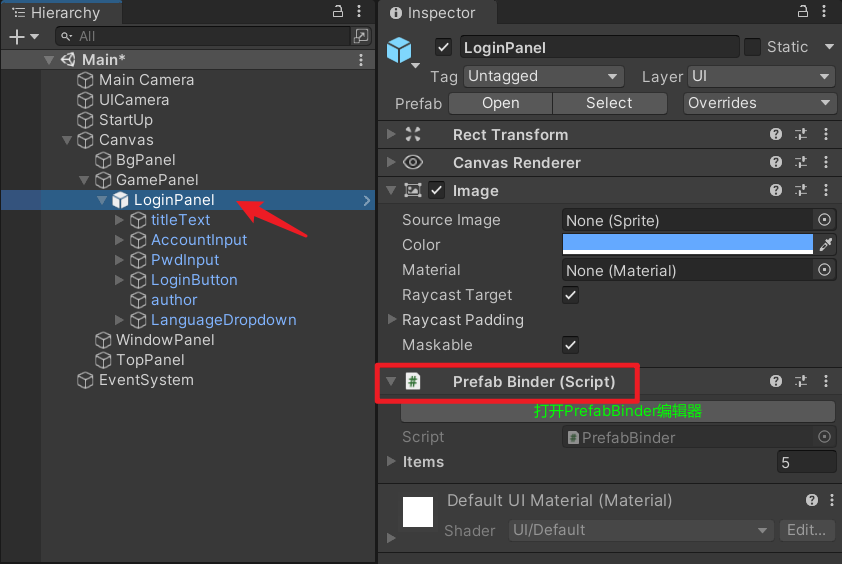Click the Hierarchy search field

203,36
